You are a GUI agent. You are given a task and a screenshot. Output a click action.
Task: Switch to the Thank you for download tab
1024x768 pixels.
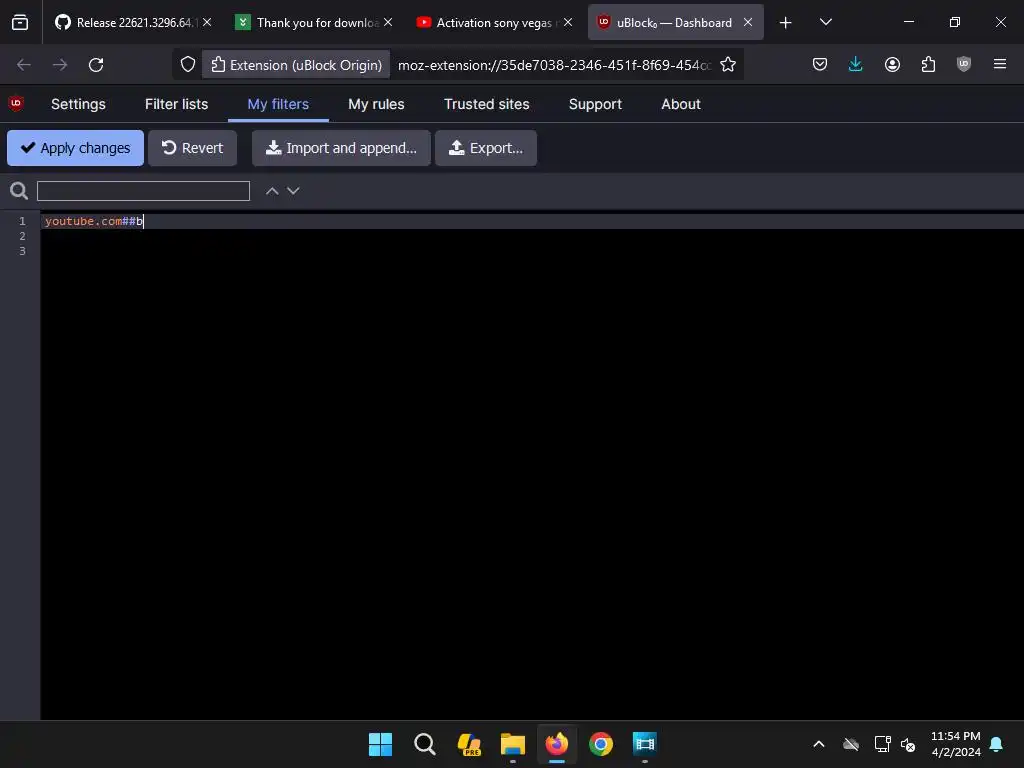pyautogui.click(x=306, y=22)
